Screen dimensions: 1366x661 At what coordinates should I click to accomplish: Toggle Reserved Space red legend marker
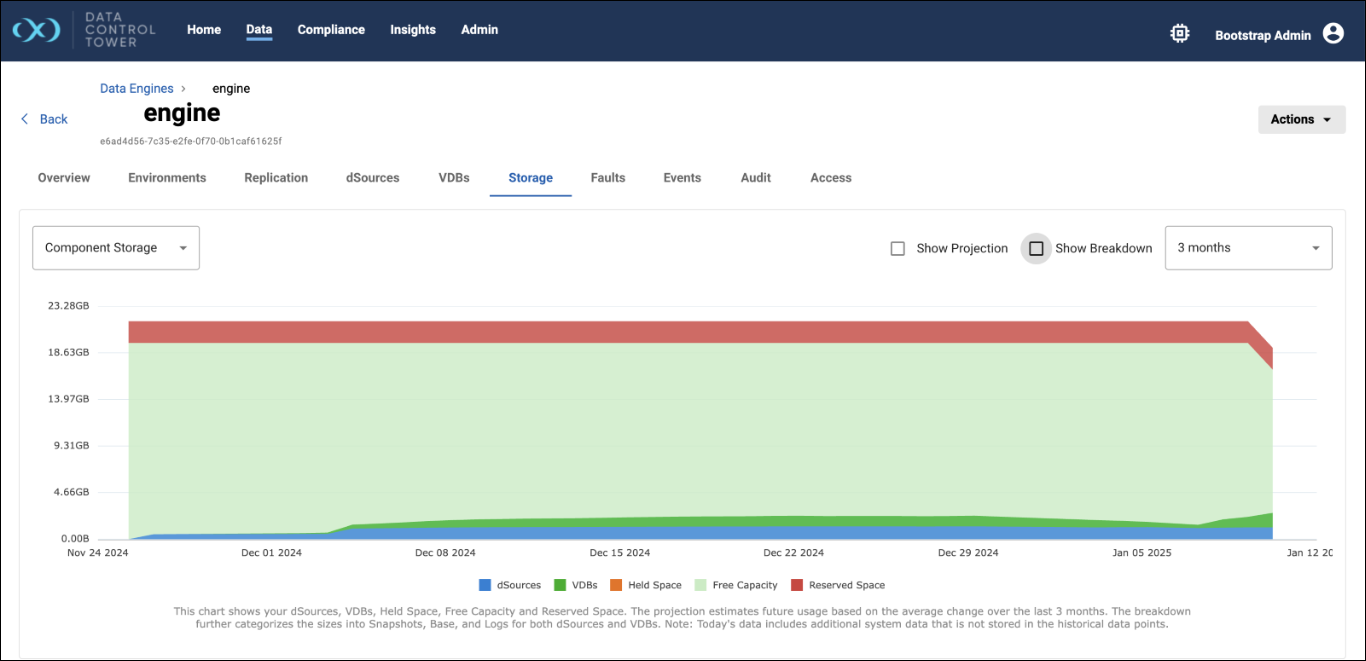tap(797, 585)
